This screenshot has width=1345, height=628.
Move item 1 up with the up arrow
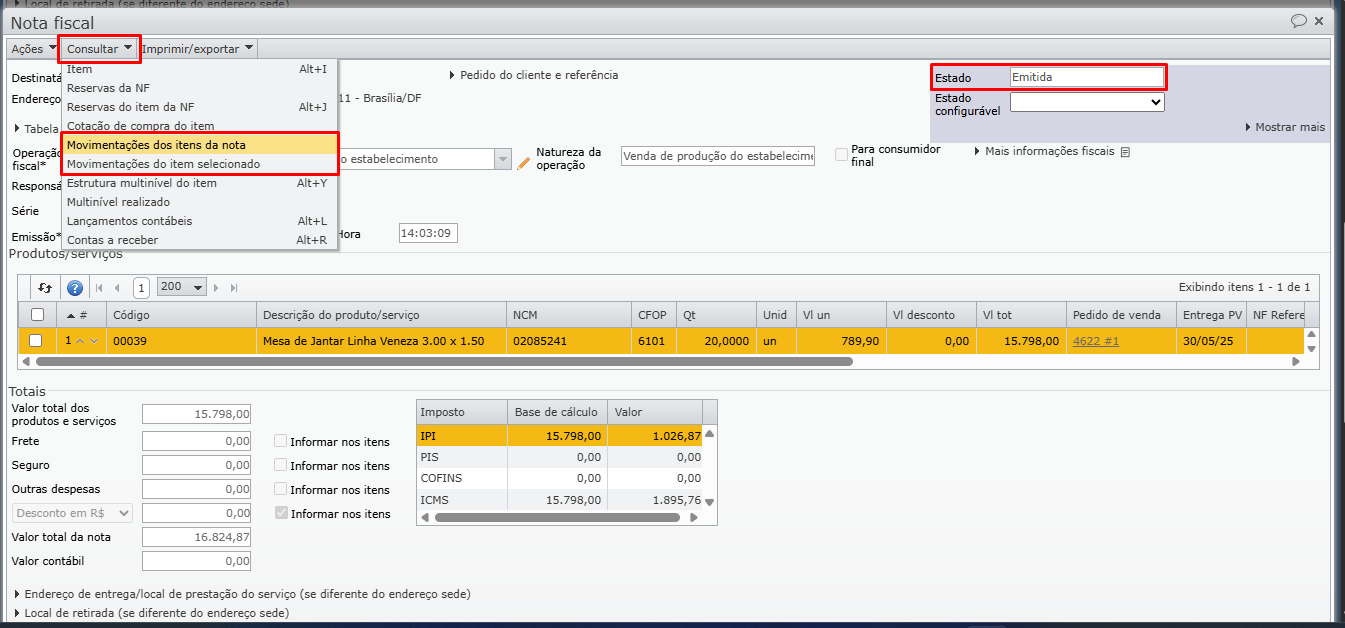pyautogui.click(x=80, y=341)
